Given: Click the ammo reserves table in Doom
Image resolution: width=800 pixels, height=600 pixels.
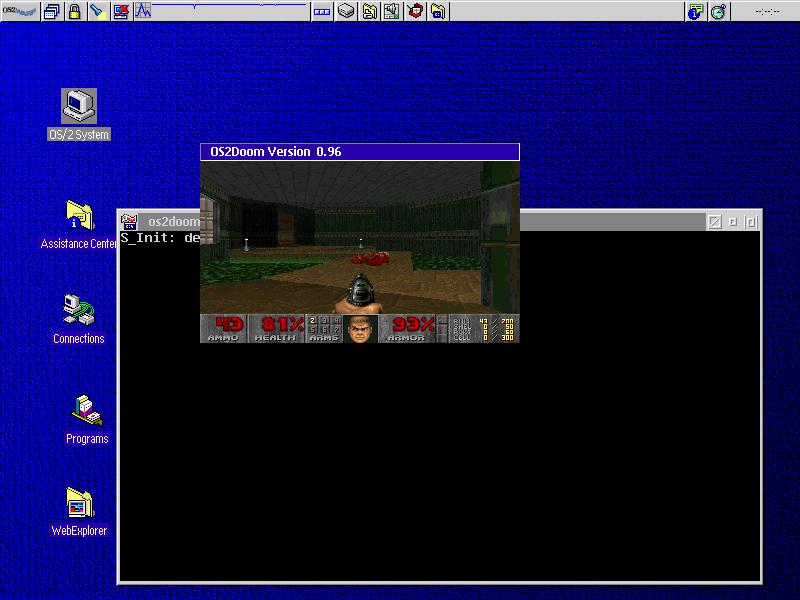Looking at the screenshot, I should coord(483,329).
